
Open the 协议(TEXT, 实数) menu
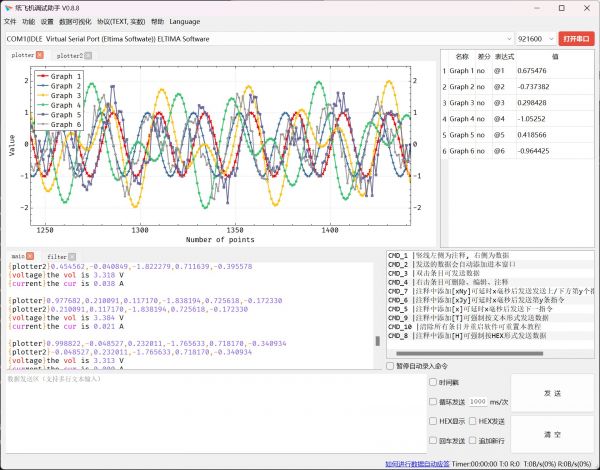121,22
